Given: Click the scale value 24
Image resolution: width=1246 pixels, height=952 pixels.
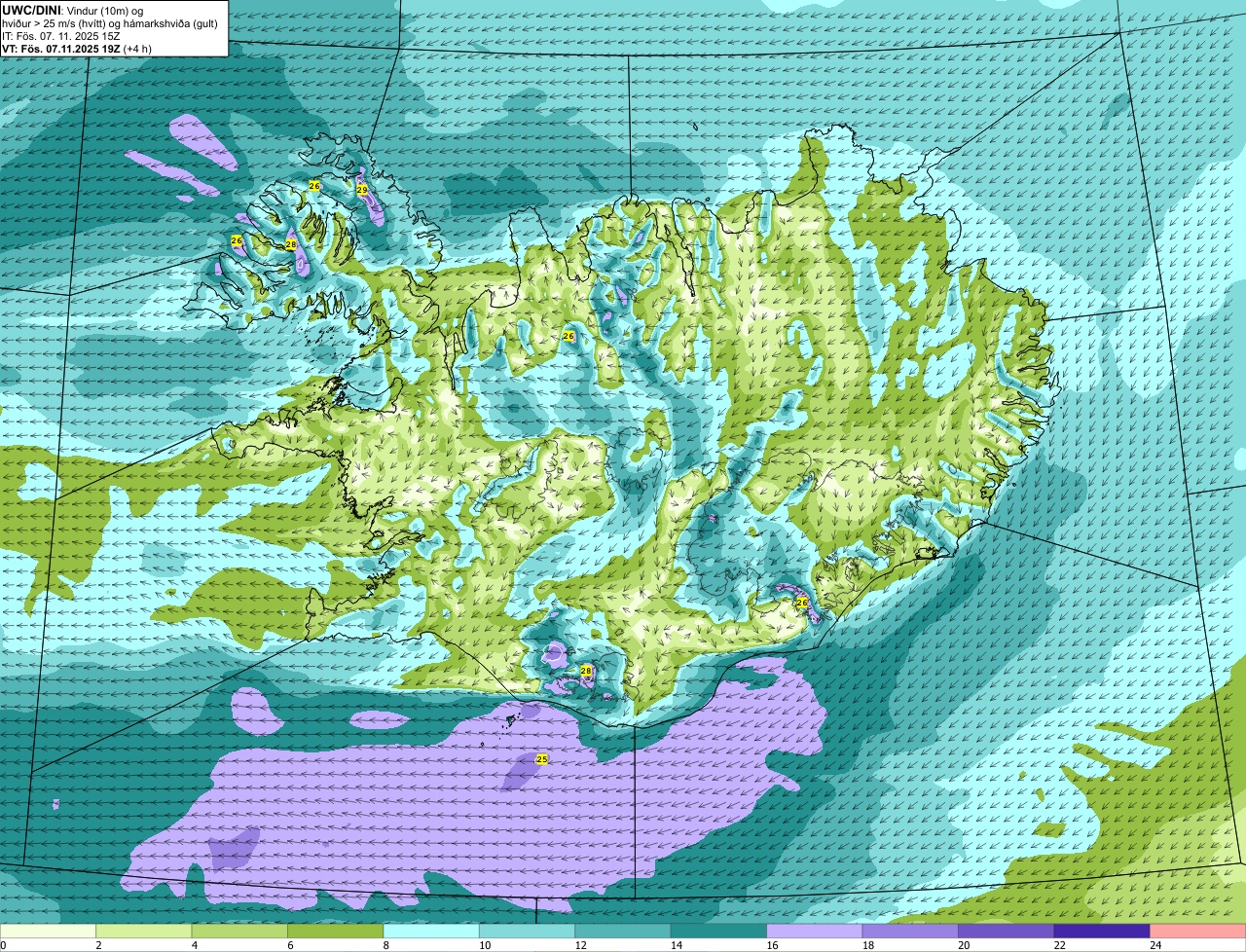Looking at the screenshot, I should [1154, 945].
